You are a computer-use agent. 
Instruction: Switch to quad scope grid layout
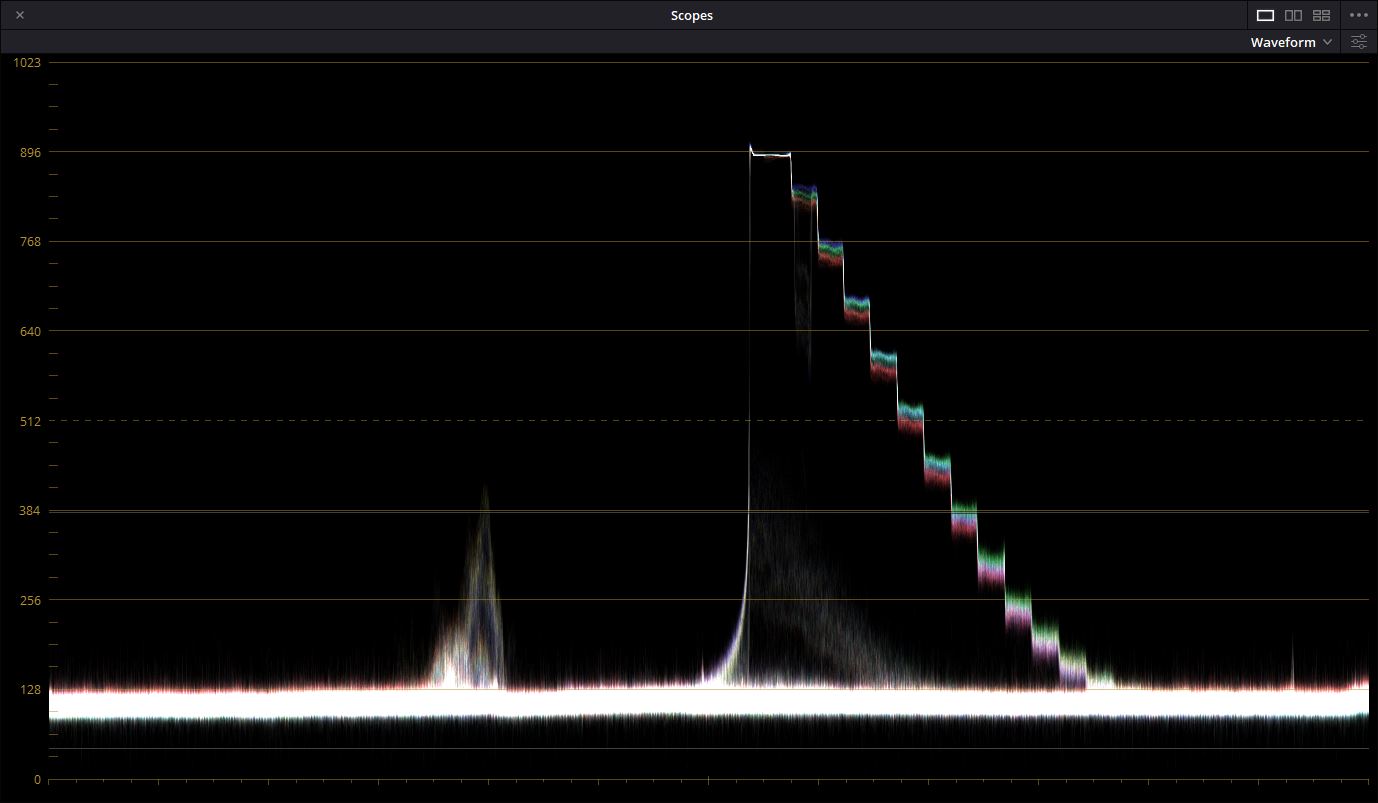point(1321,15)
